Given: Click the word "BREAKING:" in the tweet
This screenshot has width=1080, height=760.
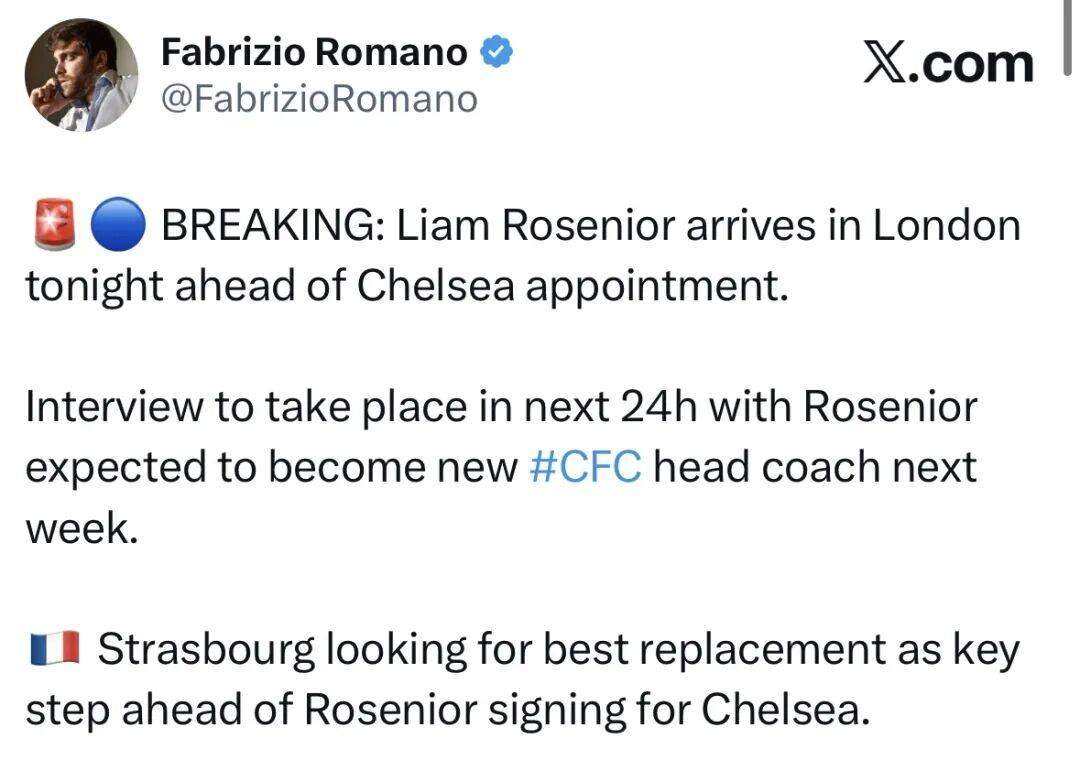Looking at the screenshot, I should pyautogui.click(x=269, y=228).
